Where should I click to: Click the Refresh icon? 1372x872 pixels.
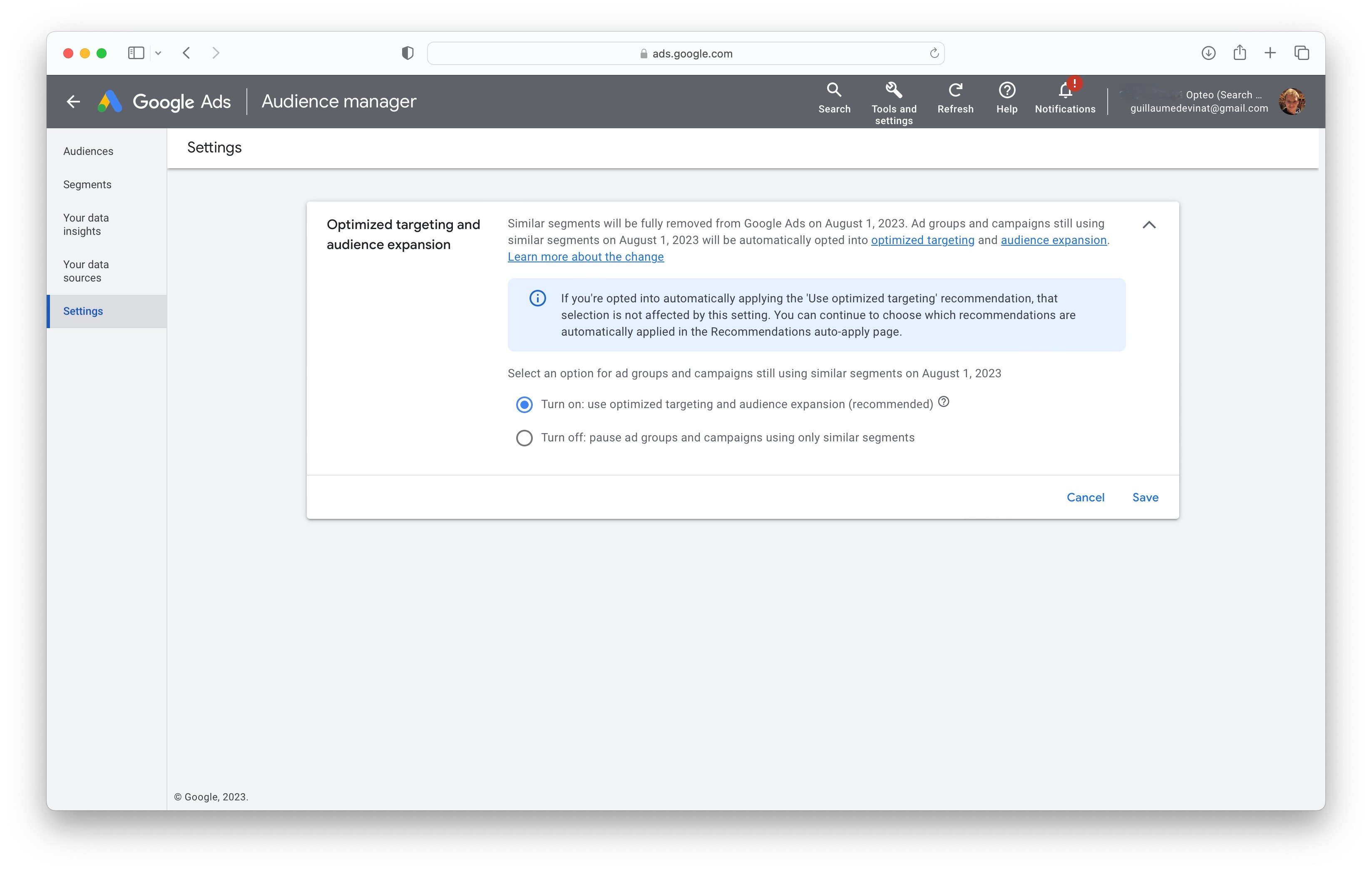click(x=955, y=98)
